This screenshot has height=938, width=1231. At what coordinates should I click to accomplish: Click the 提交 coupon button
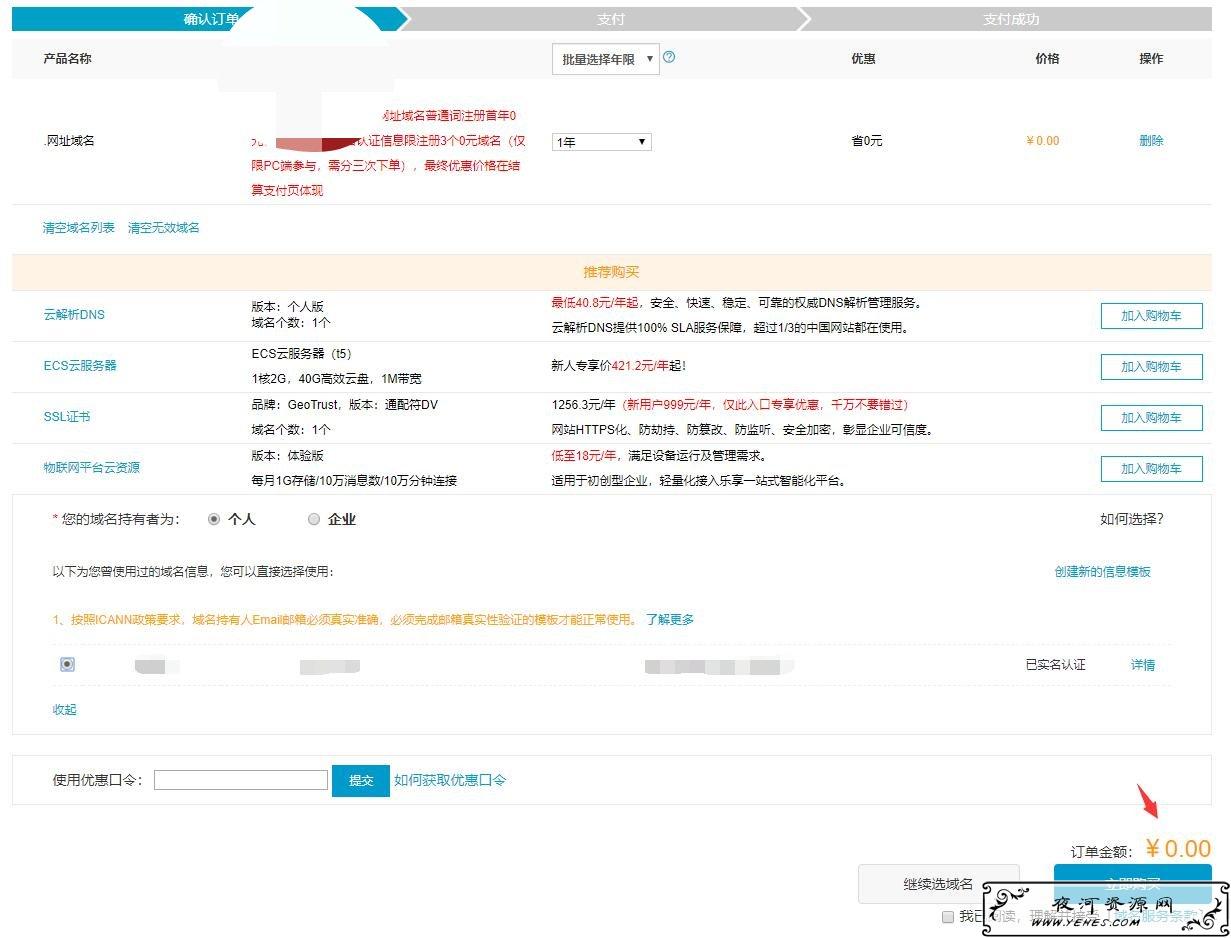[361, 781]
